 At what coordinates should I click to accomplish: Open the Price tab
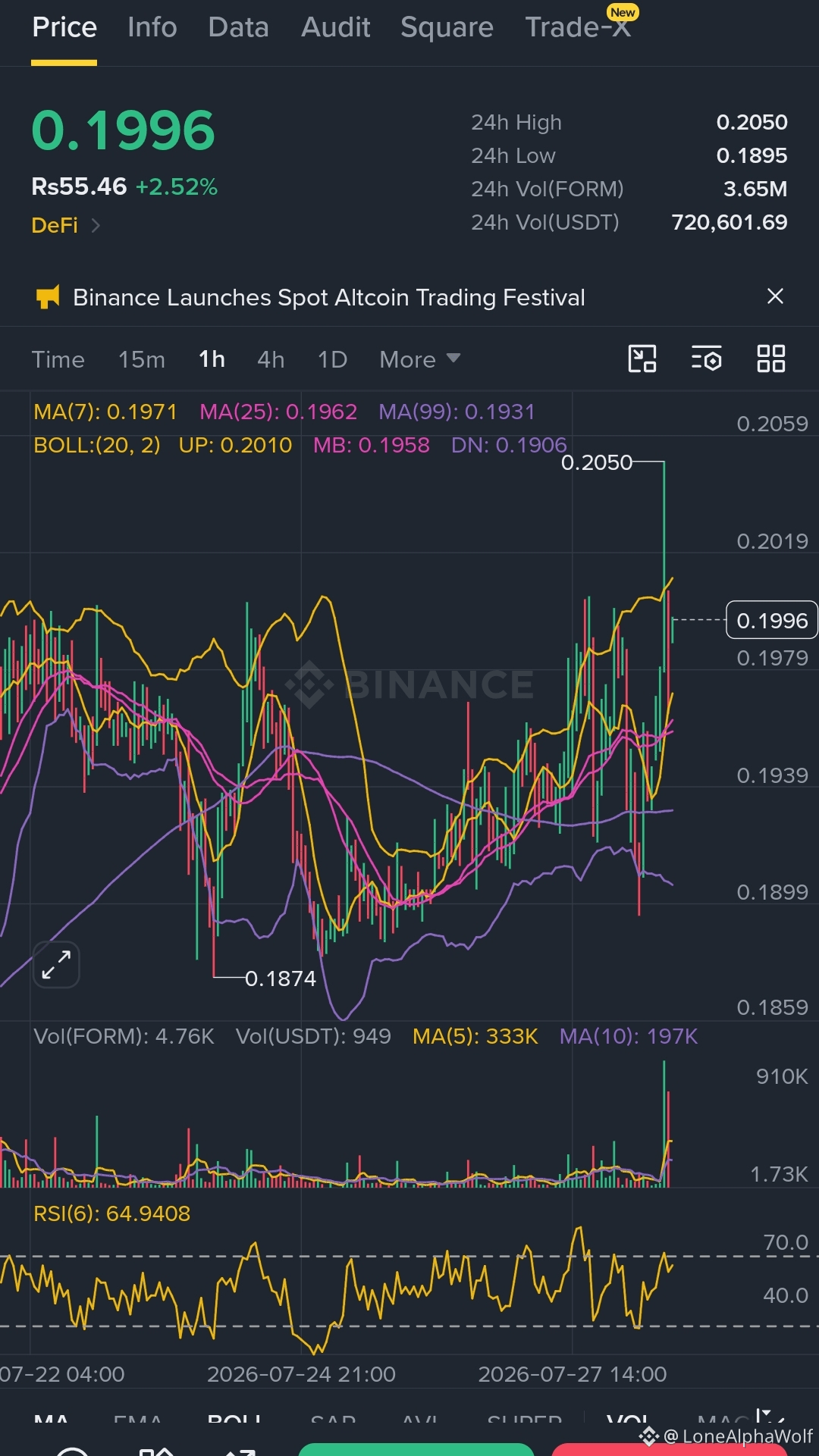pos(64,27)
